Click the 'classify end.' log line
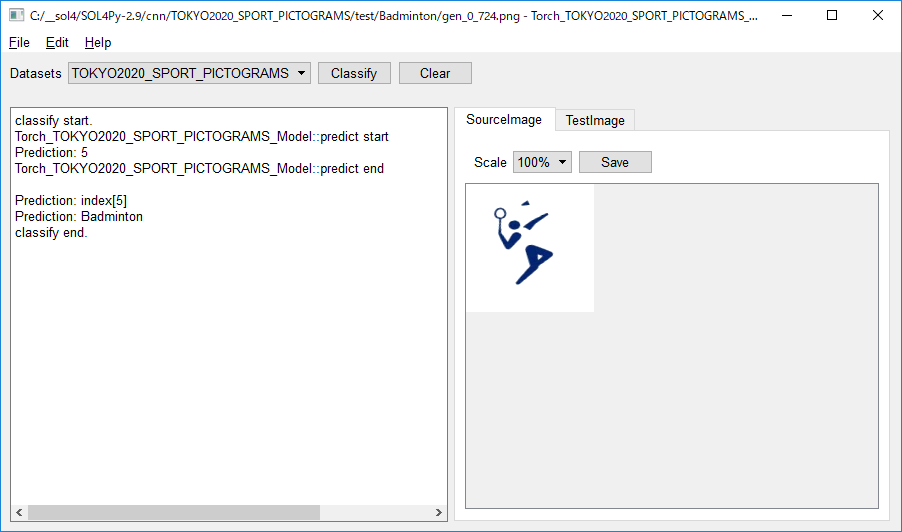Screen dimensions: 902x532 tap(51, 232)
